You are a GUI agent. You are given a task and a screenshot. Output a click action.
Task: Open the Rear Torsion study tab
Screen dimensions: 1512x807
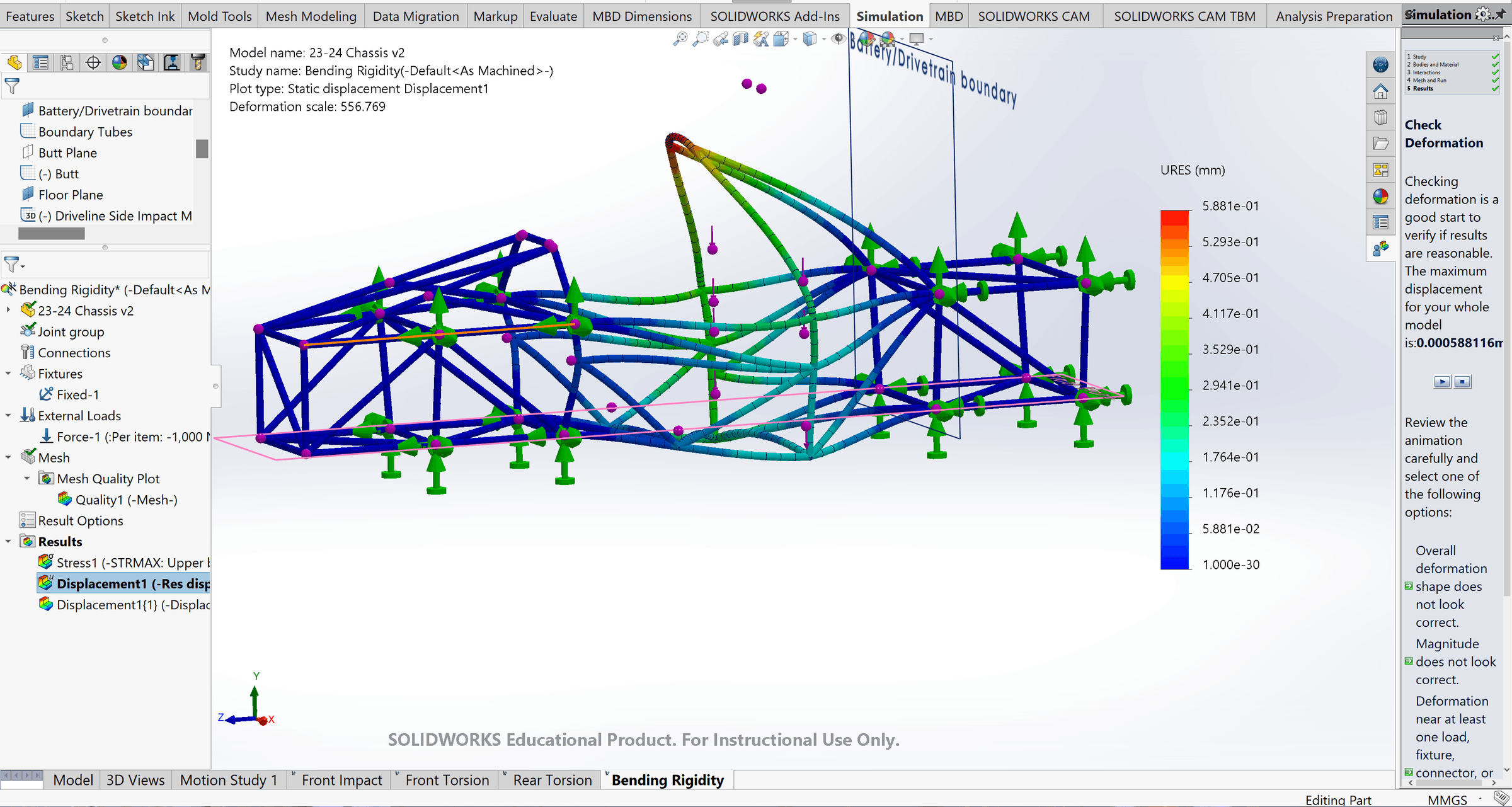(552, 780)
